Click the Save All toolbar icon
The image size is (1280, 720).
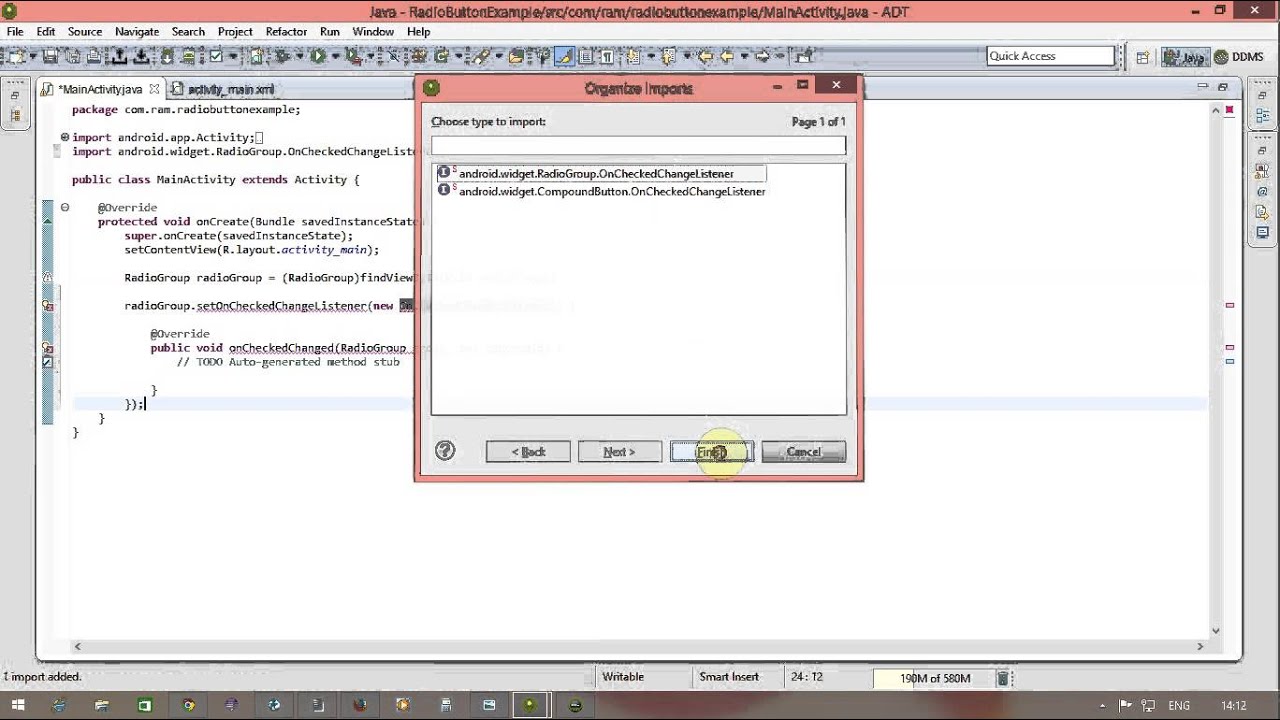pyautogui.click(x=73, y=57)
